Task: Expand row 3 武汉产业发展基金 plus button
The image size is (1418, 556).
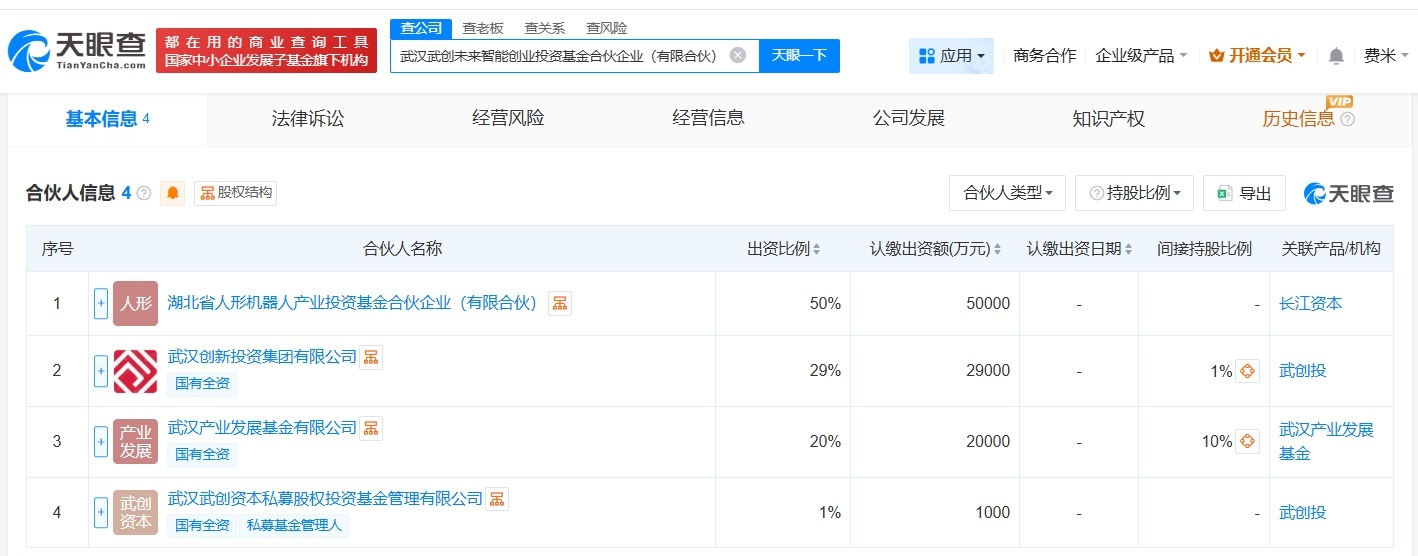Action: pos(101,441)
